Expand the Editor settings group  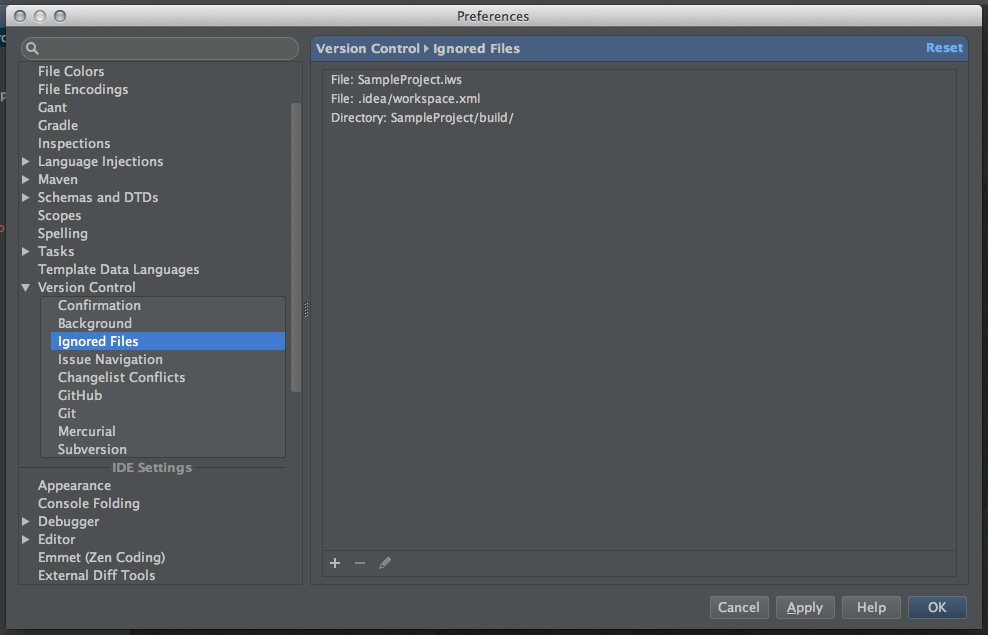pyautogui.click(x=25, y=539)
